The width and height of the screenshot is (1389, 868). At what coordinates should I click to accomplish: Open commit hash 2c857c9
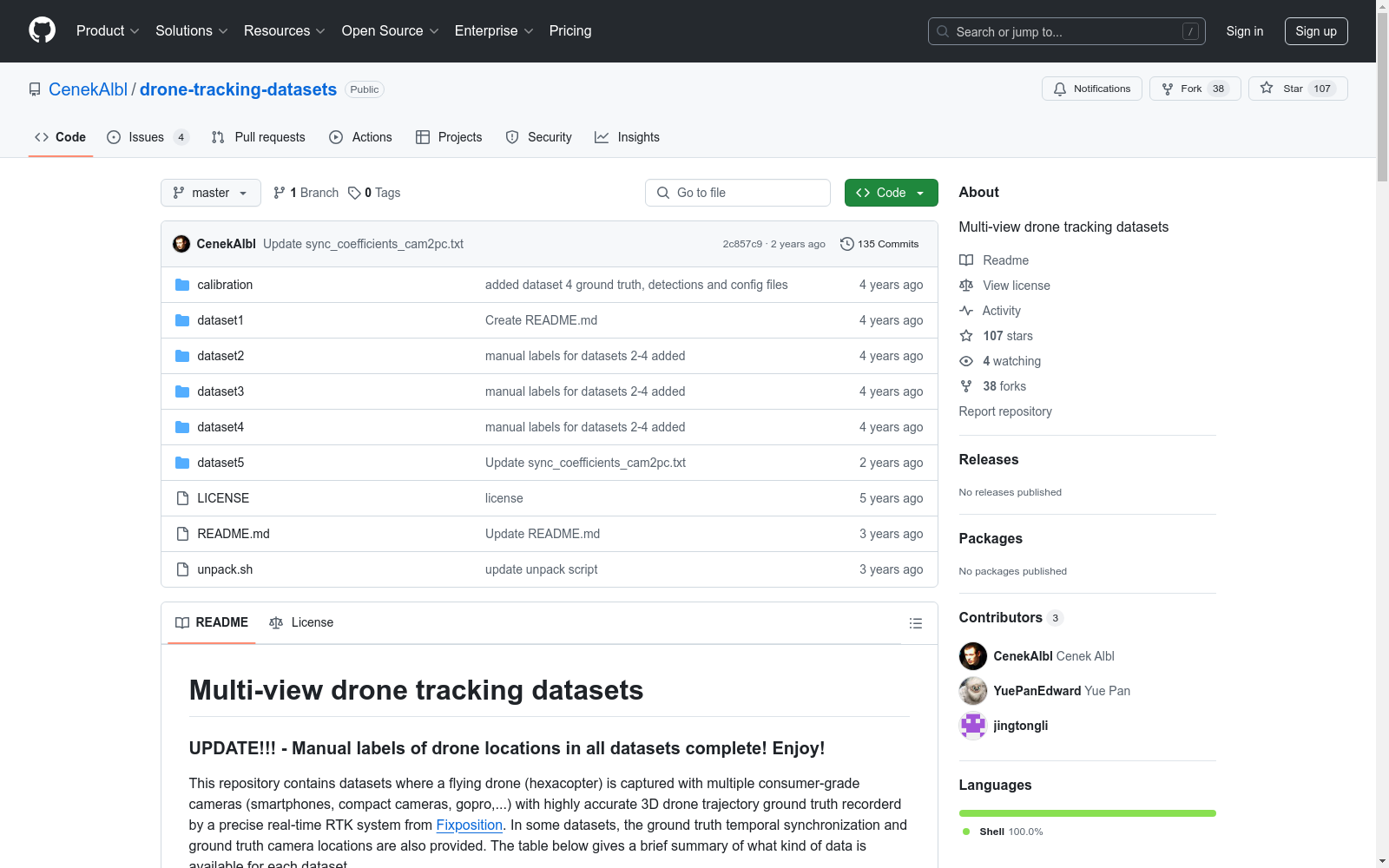coord(742,244)
